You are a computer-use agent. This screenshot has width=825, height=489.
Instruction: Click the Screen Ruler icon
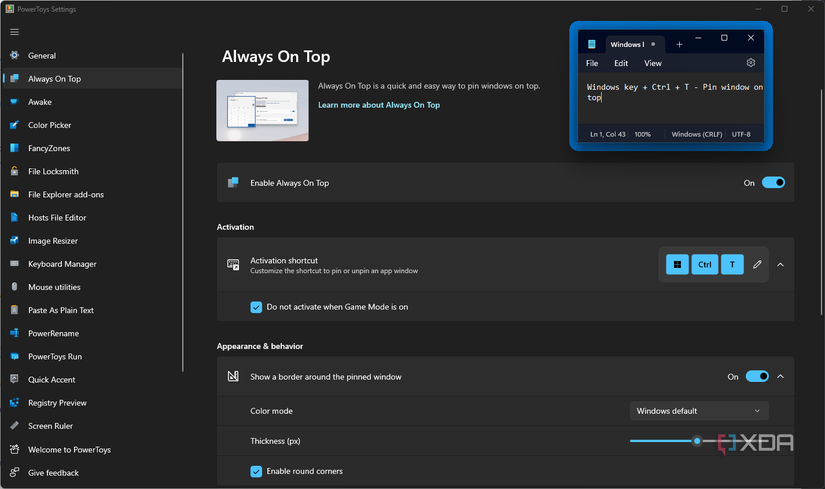pyautogui.click(x=14, y=426)
